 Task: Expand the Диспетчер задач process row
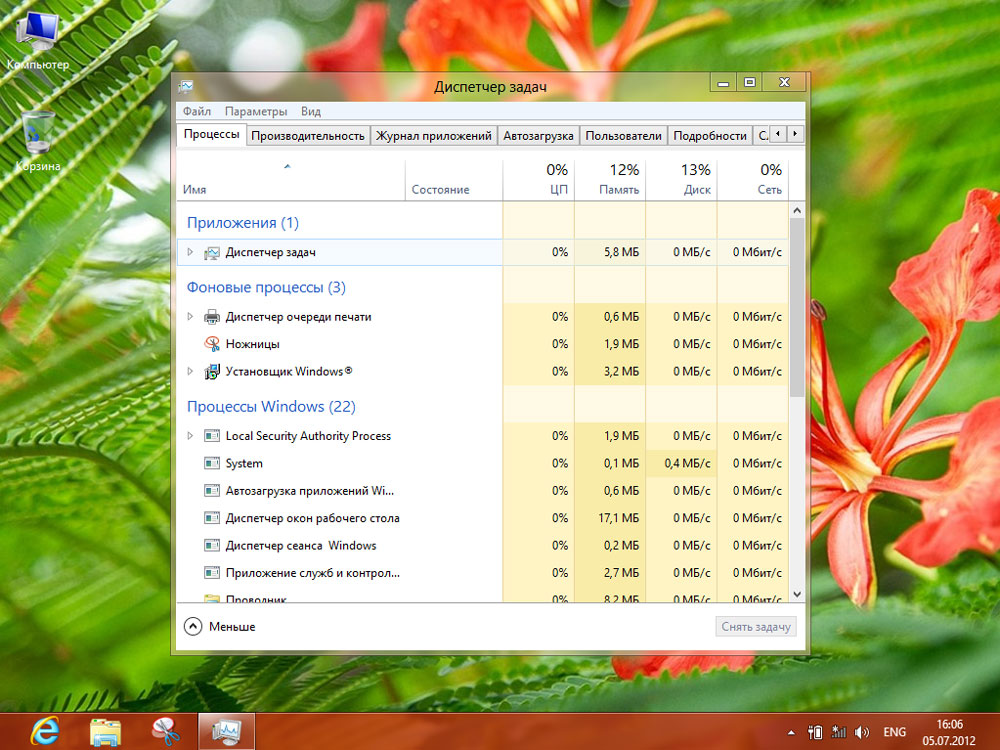(190, 253)
